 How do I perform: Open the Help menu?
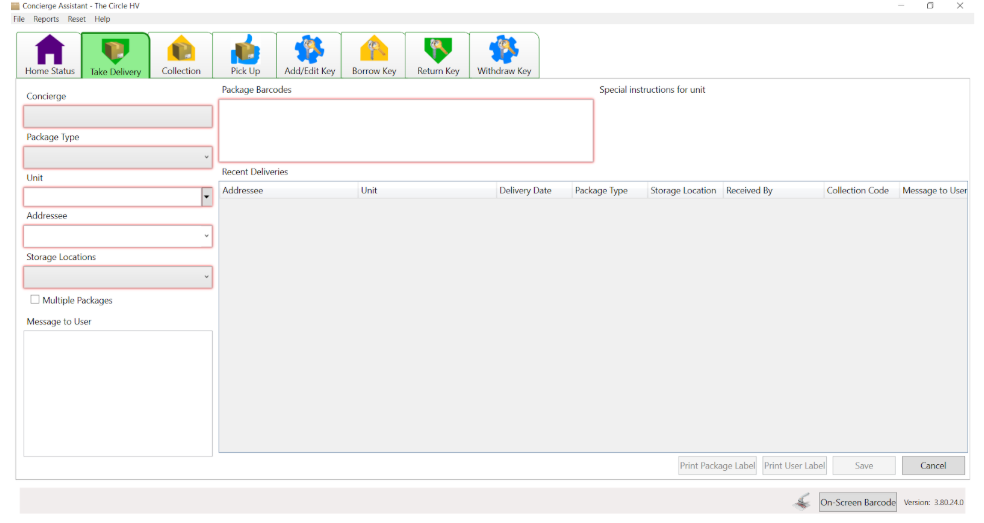coord(102,19)
